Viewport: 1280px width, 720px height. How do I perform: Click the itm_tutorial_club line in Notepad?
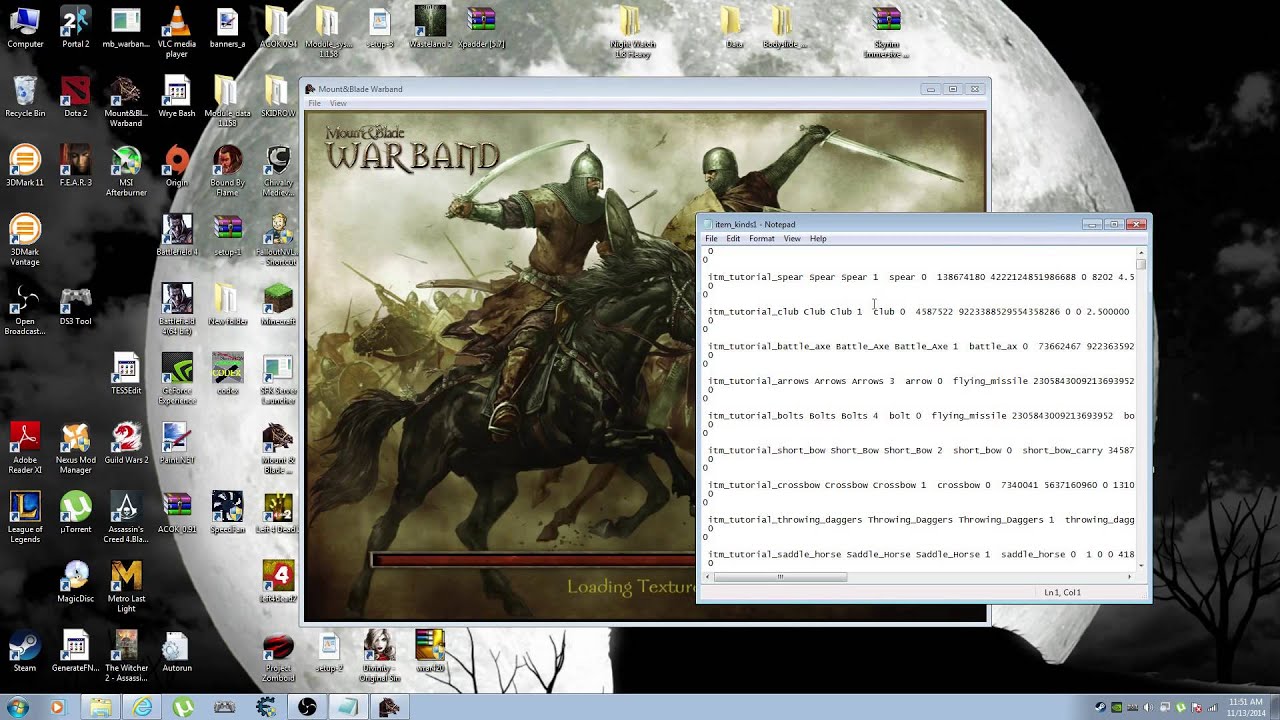[x=918, y=312]
